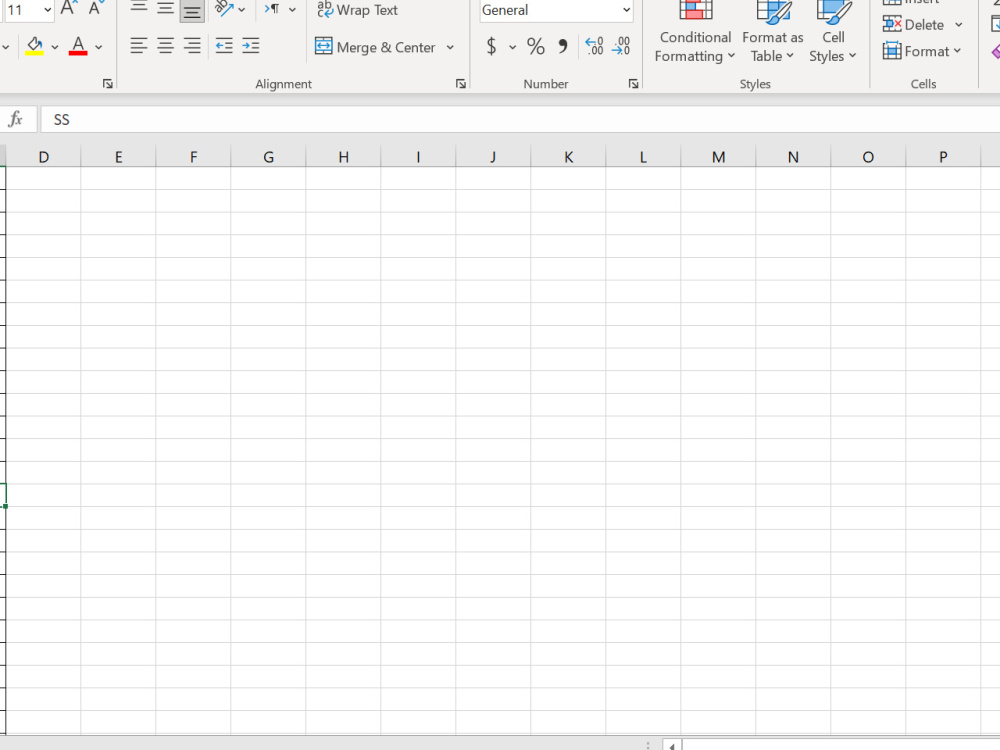Open the Alignment settings dialog launcher
Screen dimensions: 1000x750
tap(460, 84)
